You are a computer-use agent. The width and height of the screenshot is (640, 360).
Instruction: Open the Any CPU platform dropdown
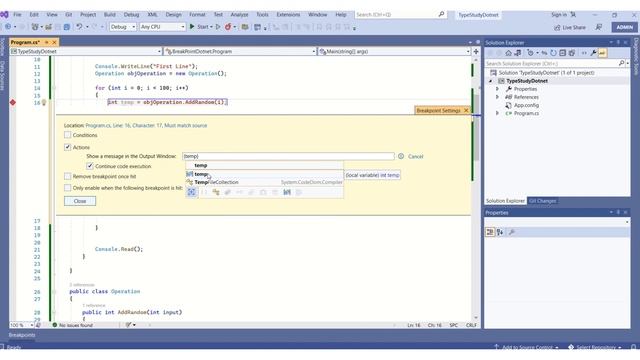(162, 27)
